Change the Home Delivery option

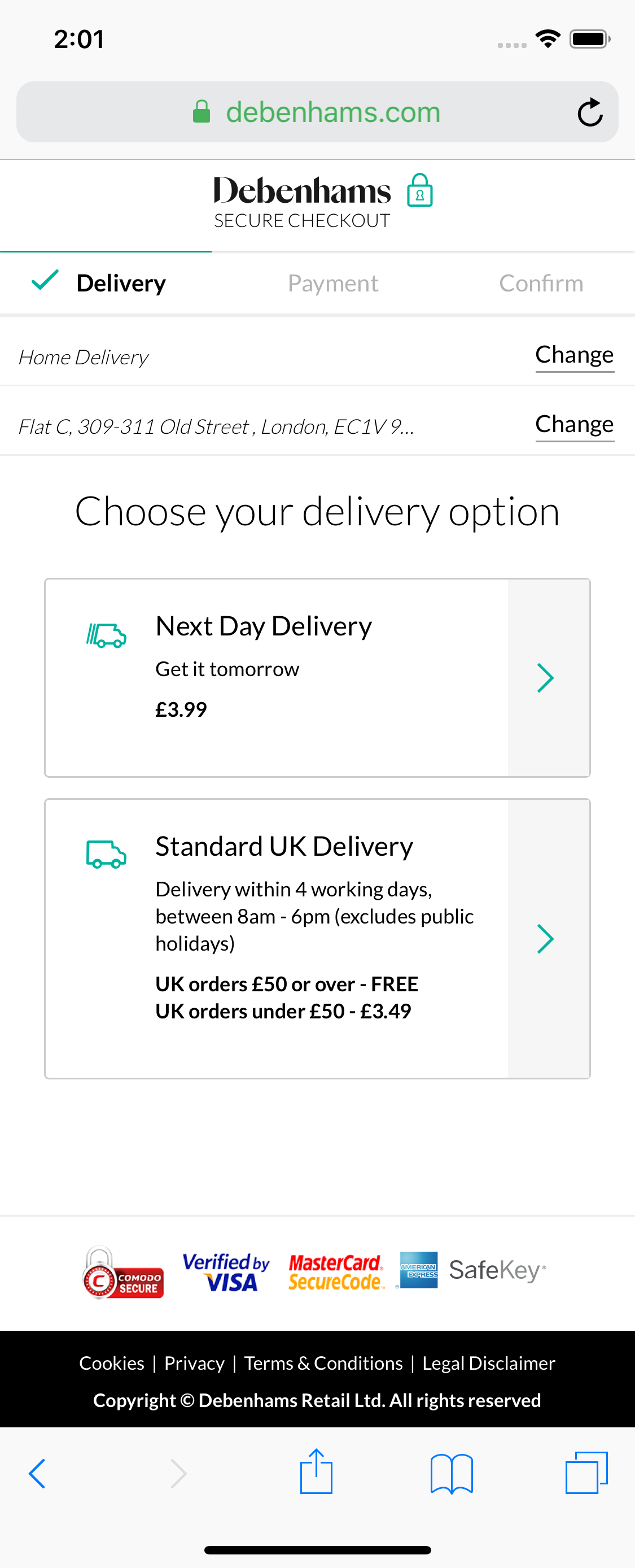pos(574,354)
